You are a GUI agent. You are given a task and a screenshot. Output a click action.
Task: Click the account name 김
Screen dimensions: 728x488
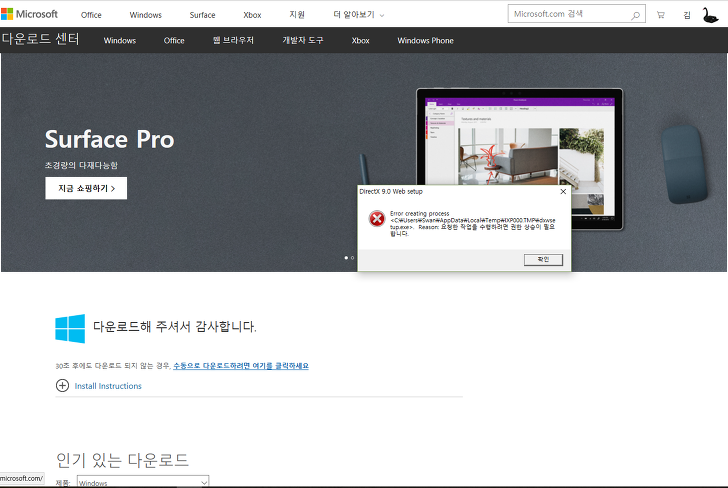pyautogui.click(x=687, y=15)
